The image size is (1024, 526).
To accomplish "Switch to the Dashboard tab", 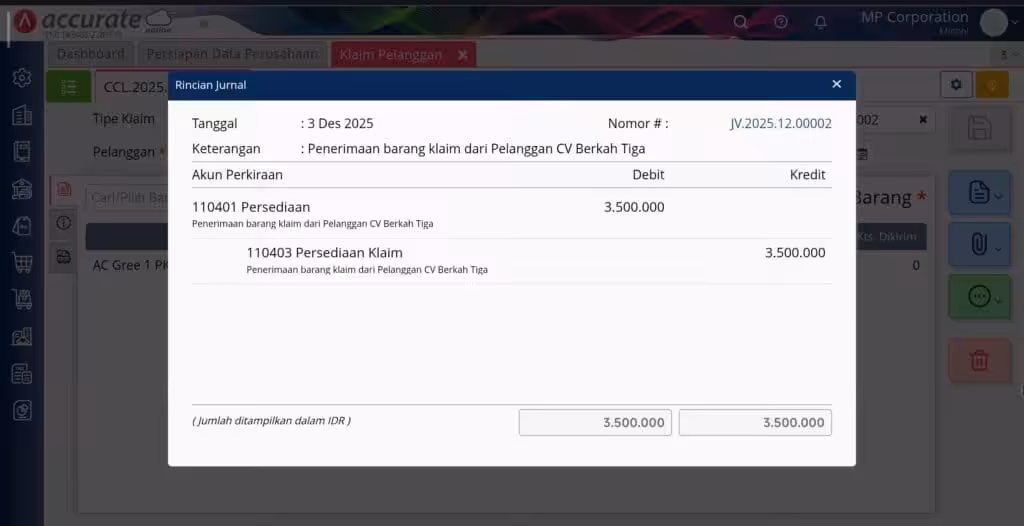I will (90, 54).
